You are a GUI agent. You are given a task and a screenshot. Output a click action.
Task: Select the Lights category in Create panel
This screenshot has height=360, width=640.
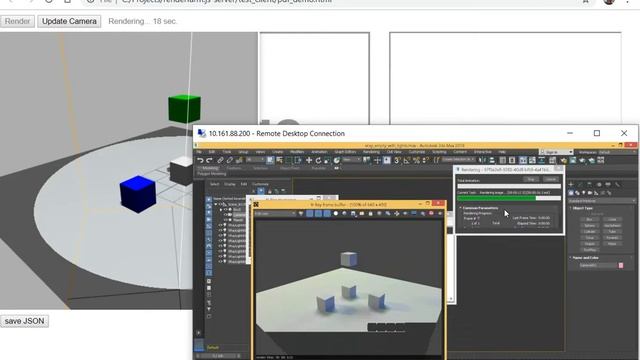pos(584,193)
